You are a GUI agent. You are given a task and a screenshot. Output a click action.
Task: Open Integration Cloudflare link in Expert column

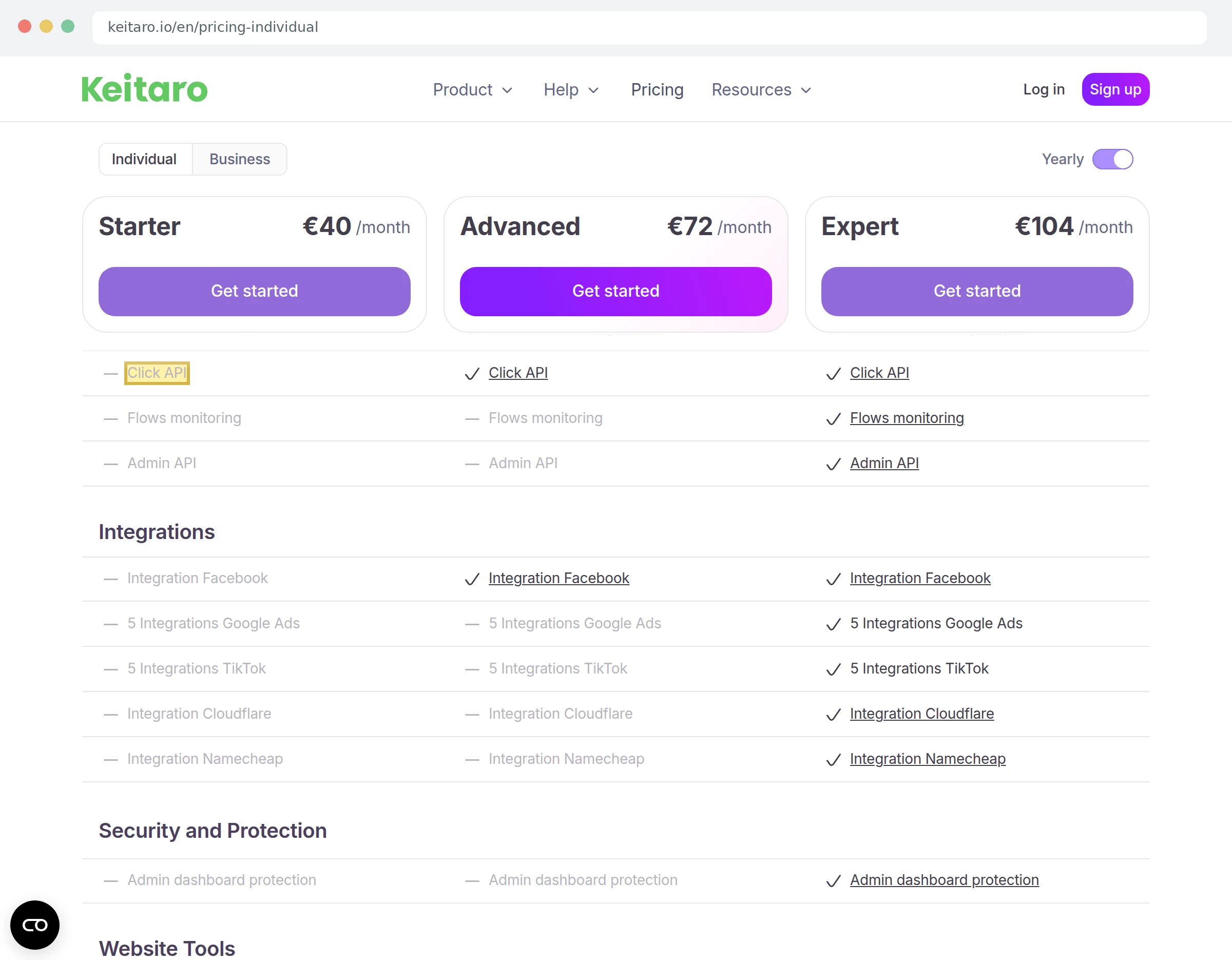click(922, 714)
